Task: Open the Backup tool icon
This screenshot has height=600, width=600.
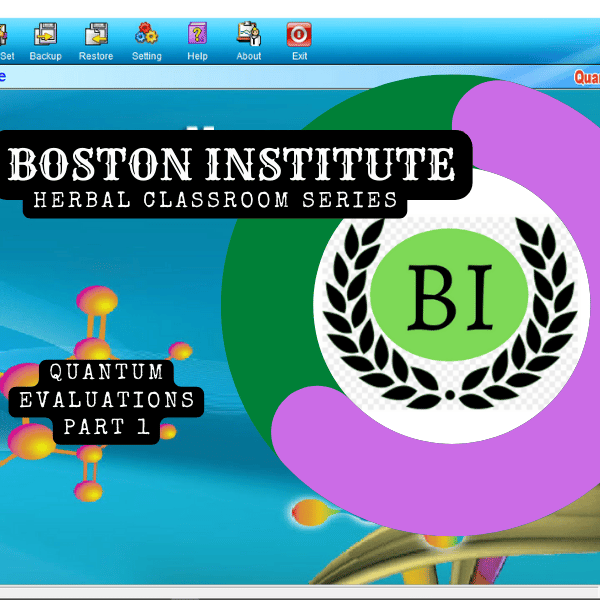Action: point(46,34)
